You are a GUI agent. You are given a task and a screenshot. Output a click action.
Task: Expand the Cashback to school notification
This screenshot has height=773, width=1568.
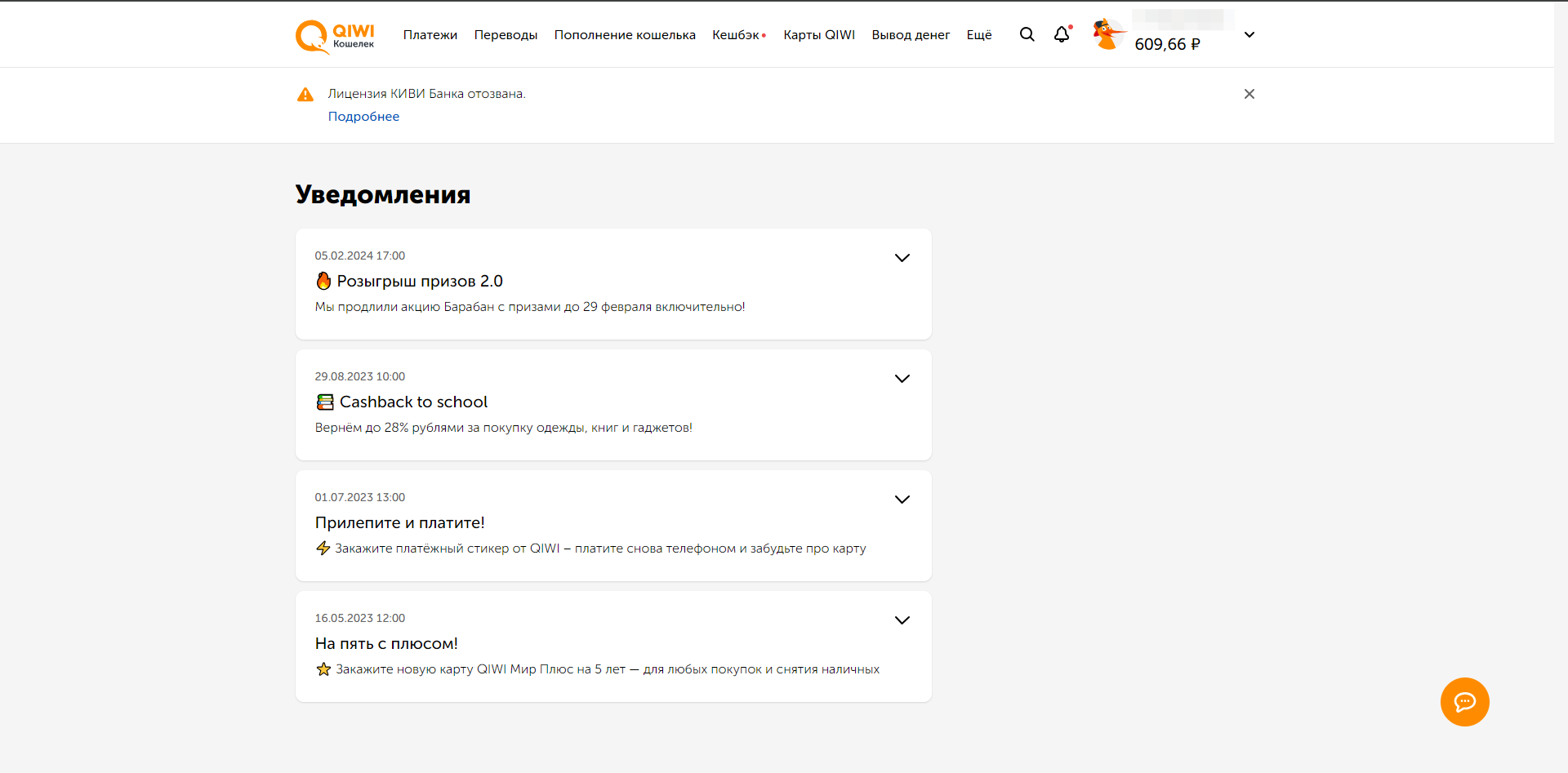click(902, 379)
